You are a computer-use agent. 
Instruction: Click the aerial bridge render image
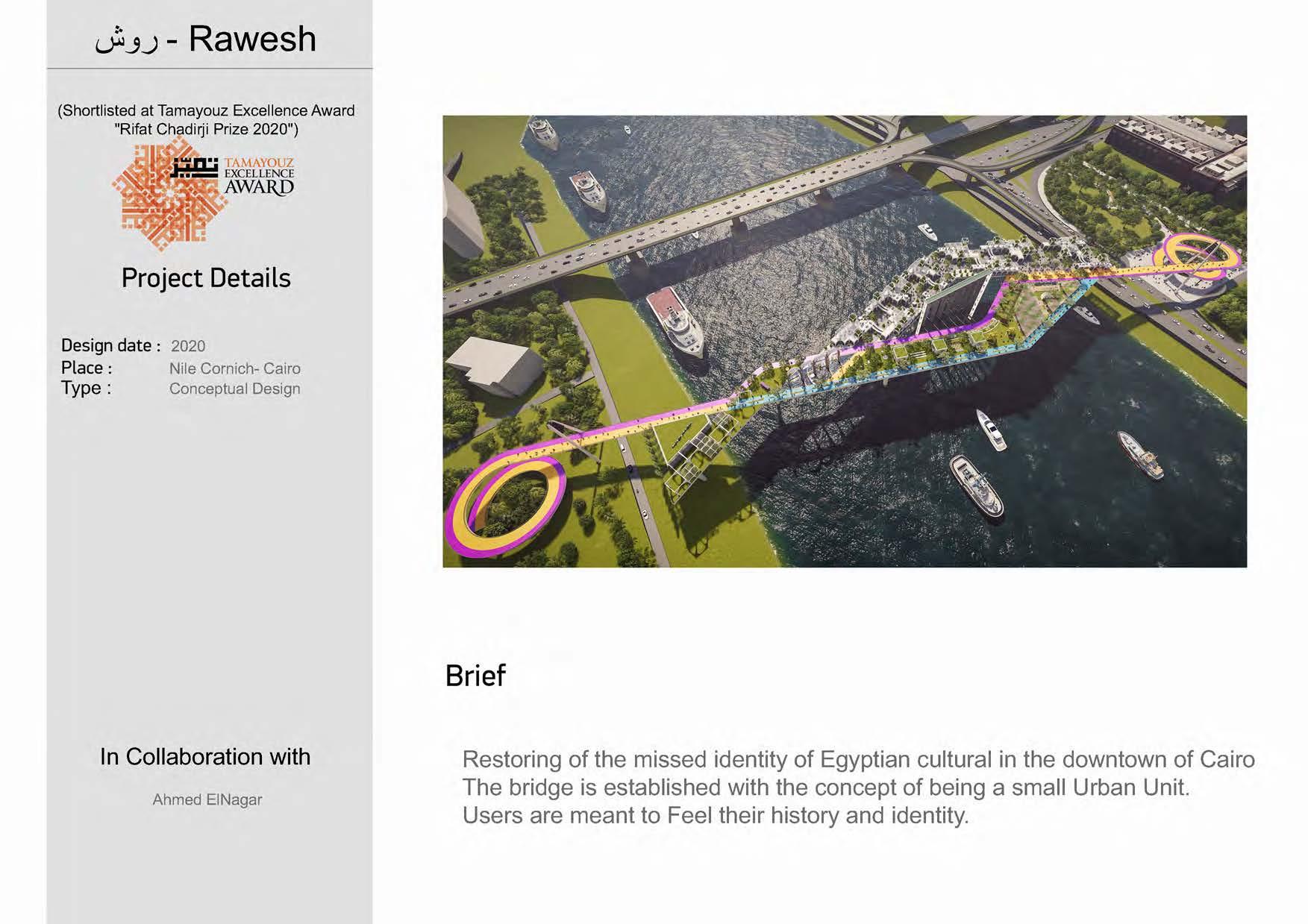[x=845, y=342]
